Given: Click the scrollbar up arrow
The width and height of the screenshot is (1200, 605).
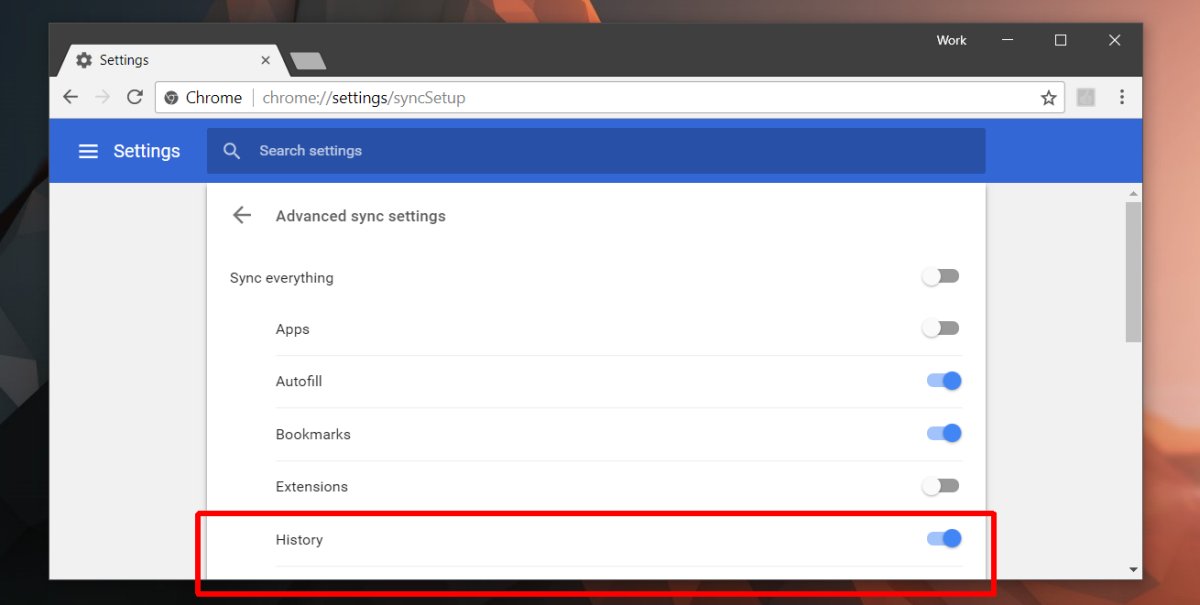Looking at the screenshot, I should [x=1133, y=192].
